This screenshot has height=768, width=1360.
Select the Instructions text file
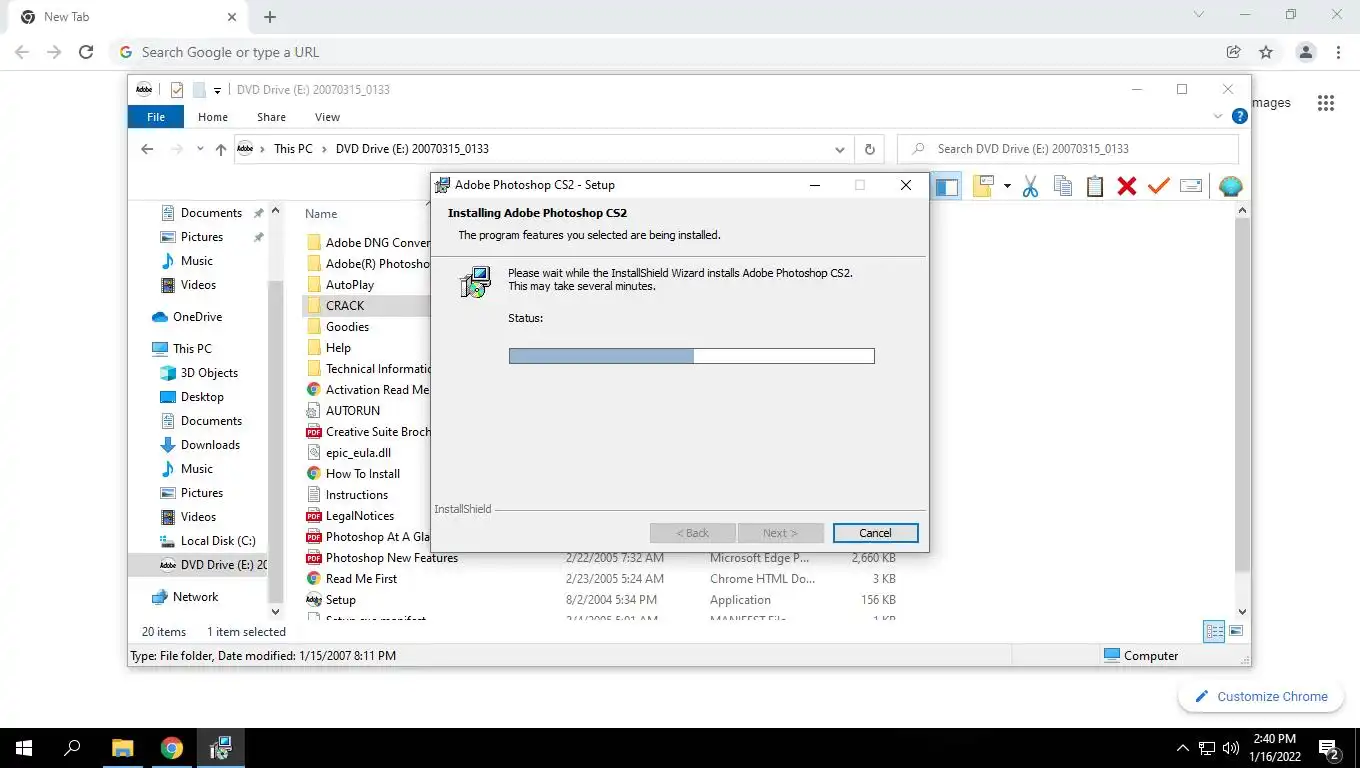[x=356, y=495]
